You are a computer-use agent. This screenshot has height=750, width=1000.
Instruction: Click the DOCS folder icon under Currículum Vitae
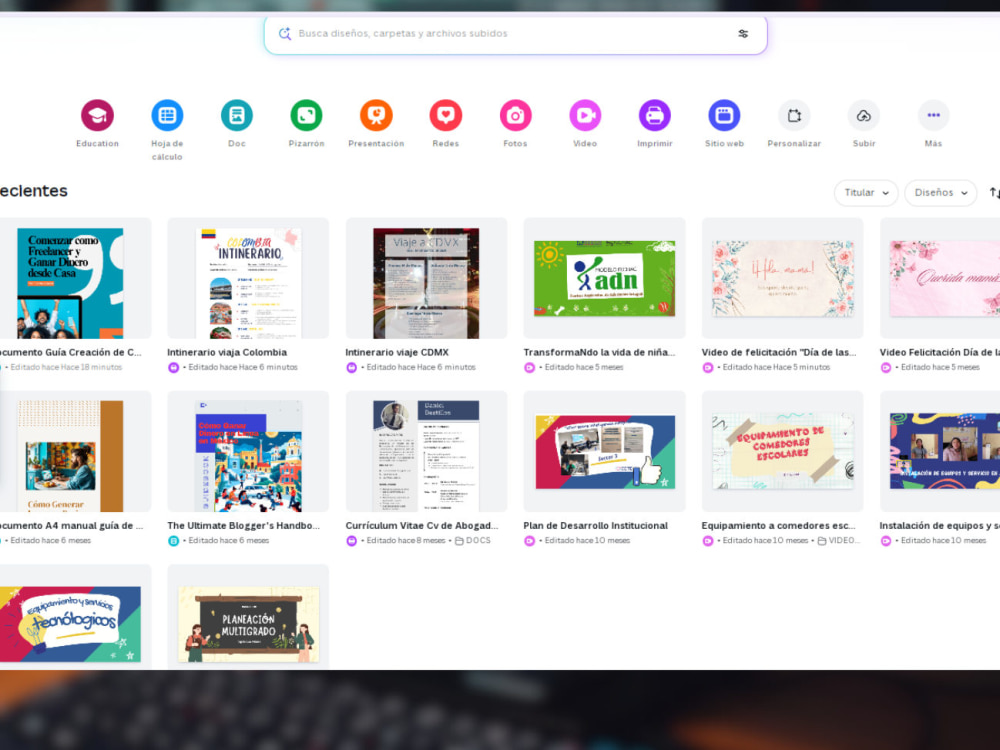coord(459,541)
